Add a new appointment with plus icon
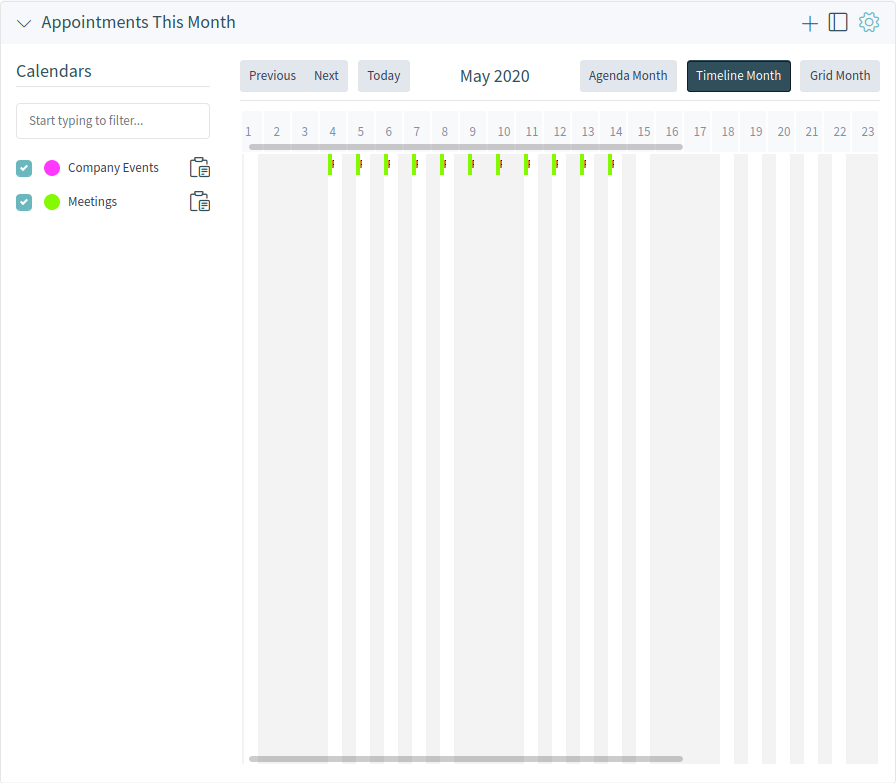 (810, 23)
